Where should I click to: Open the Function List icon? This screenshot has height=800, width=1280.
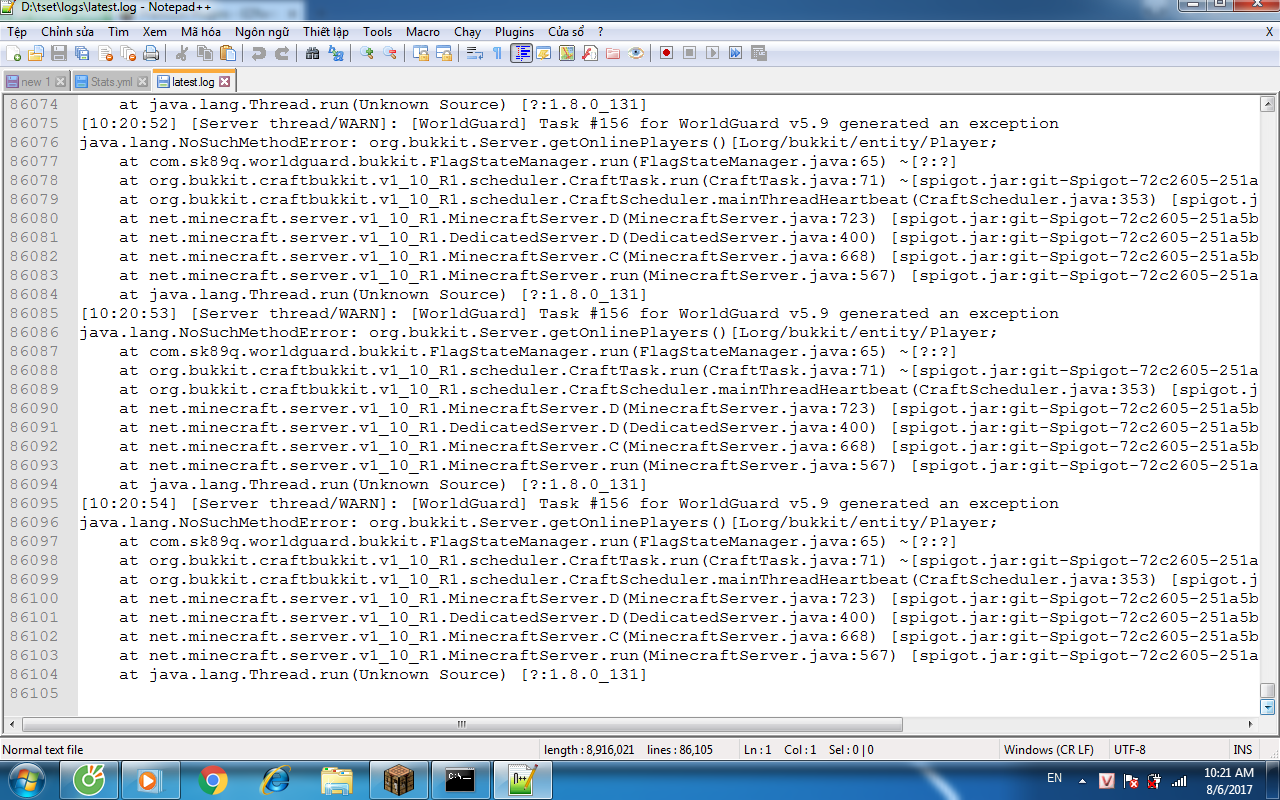(590, 53)
